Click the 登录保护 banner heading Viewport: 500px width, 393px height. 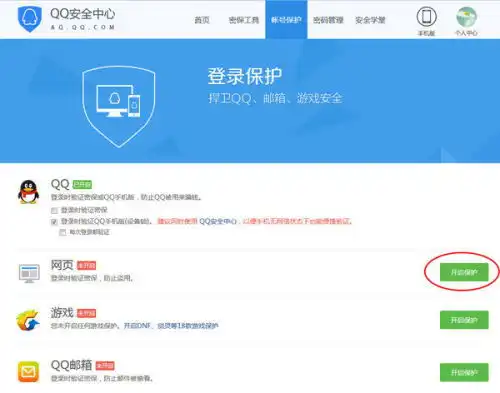[245, 76]
